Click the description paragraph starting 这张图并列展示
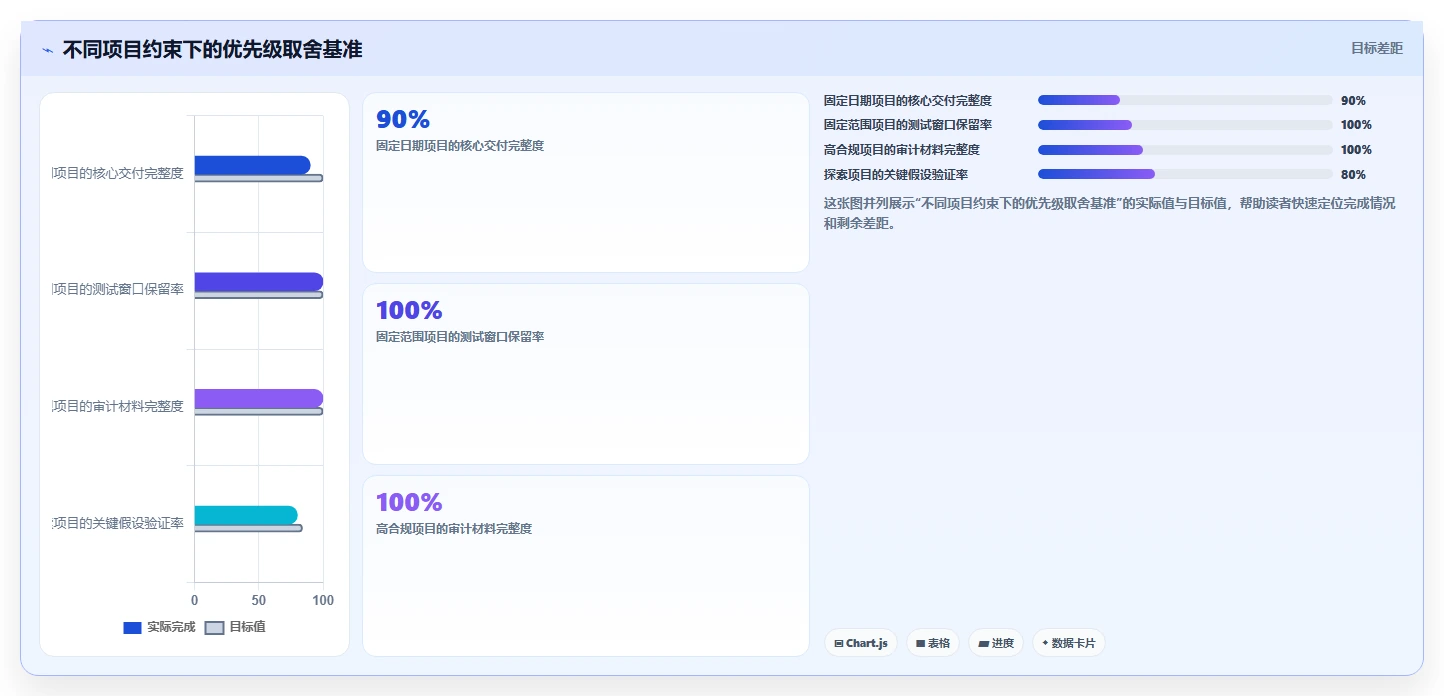Screen dimensions: 1444x696 (x=1110, y=213)
